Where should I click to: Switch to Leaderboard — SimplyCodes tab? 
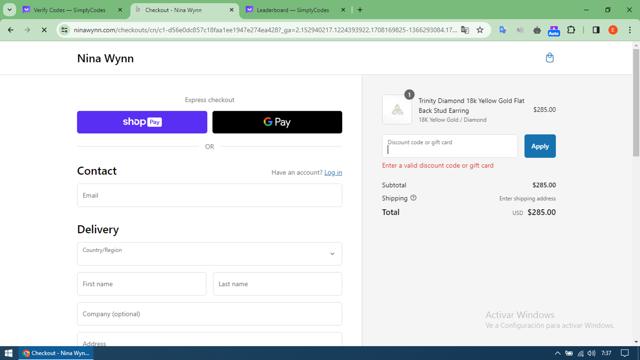(293, 10)
